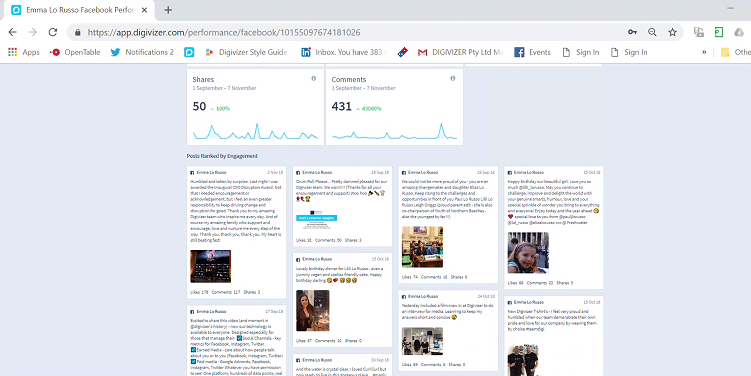This screenshot has width=751, height=376.
Task: Open the Digivizer Style Guide bookmark
Action: (246, 52)
